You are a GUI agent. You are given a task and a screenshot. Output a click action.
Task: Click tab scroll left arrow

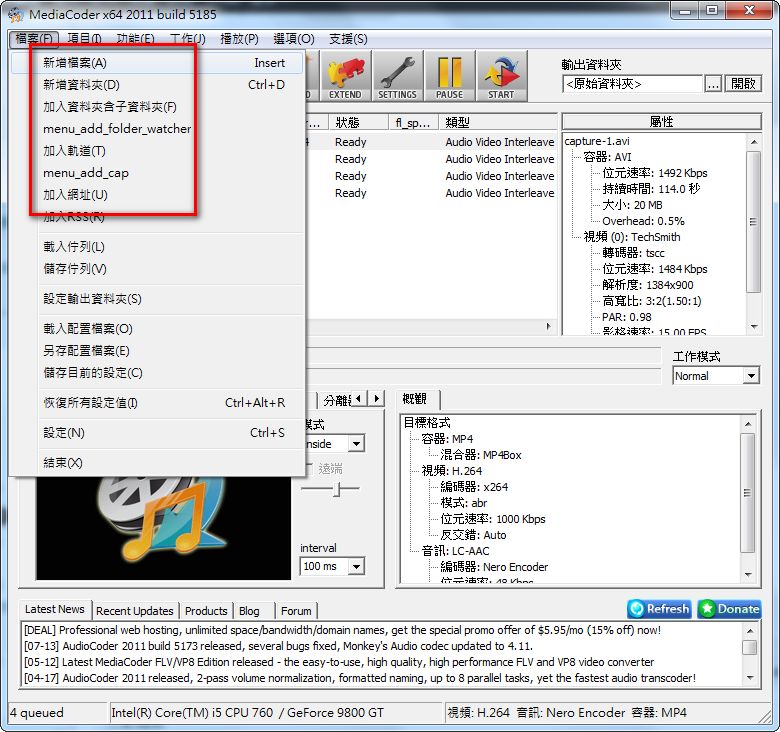pyautogui.click(x=359, y=398)
